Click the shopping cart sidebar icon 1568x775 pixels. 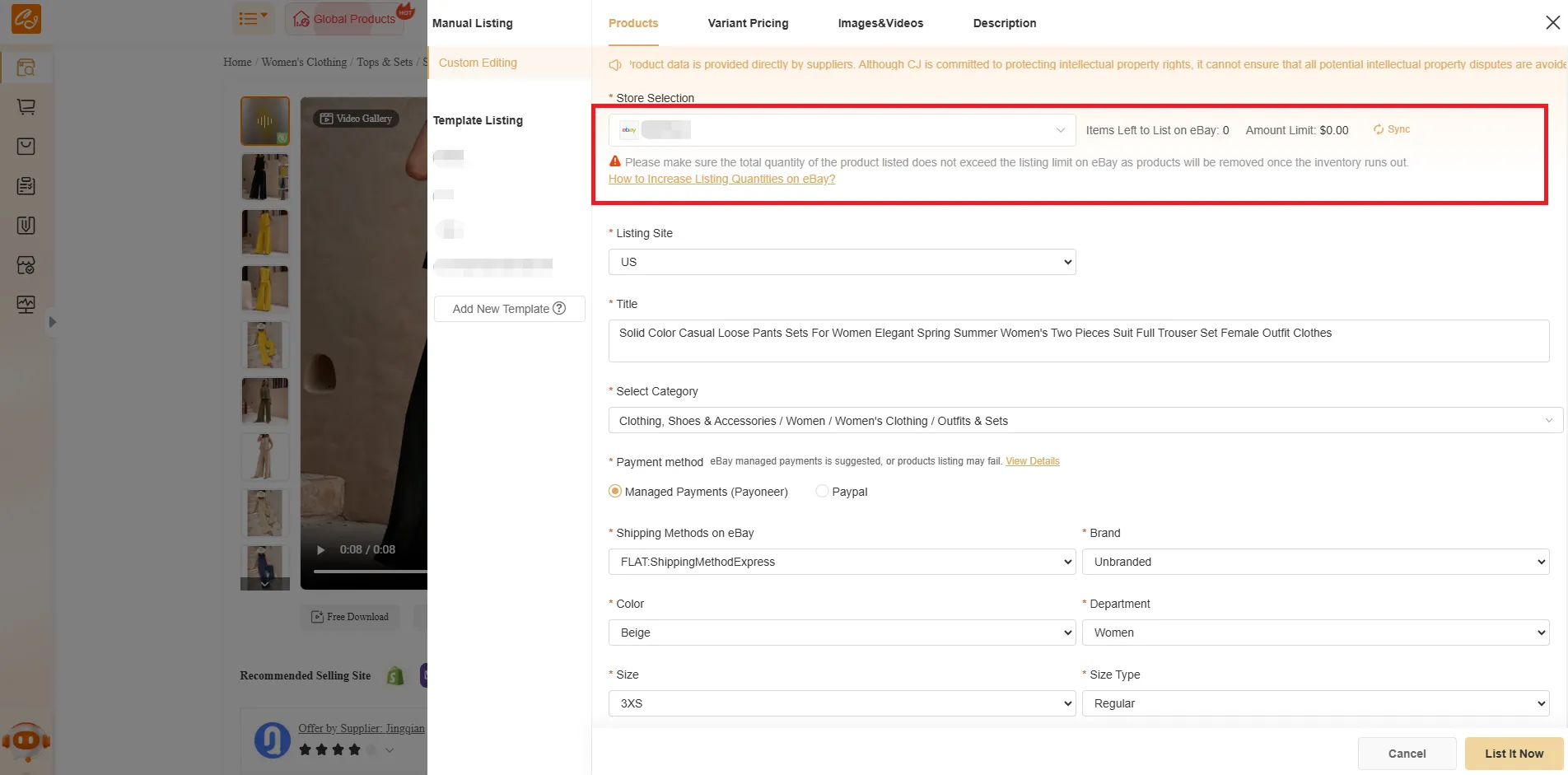coord(26,106)
